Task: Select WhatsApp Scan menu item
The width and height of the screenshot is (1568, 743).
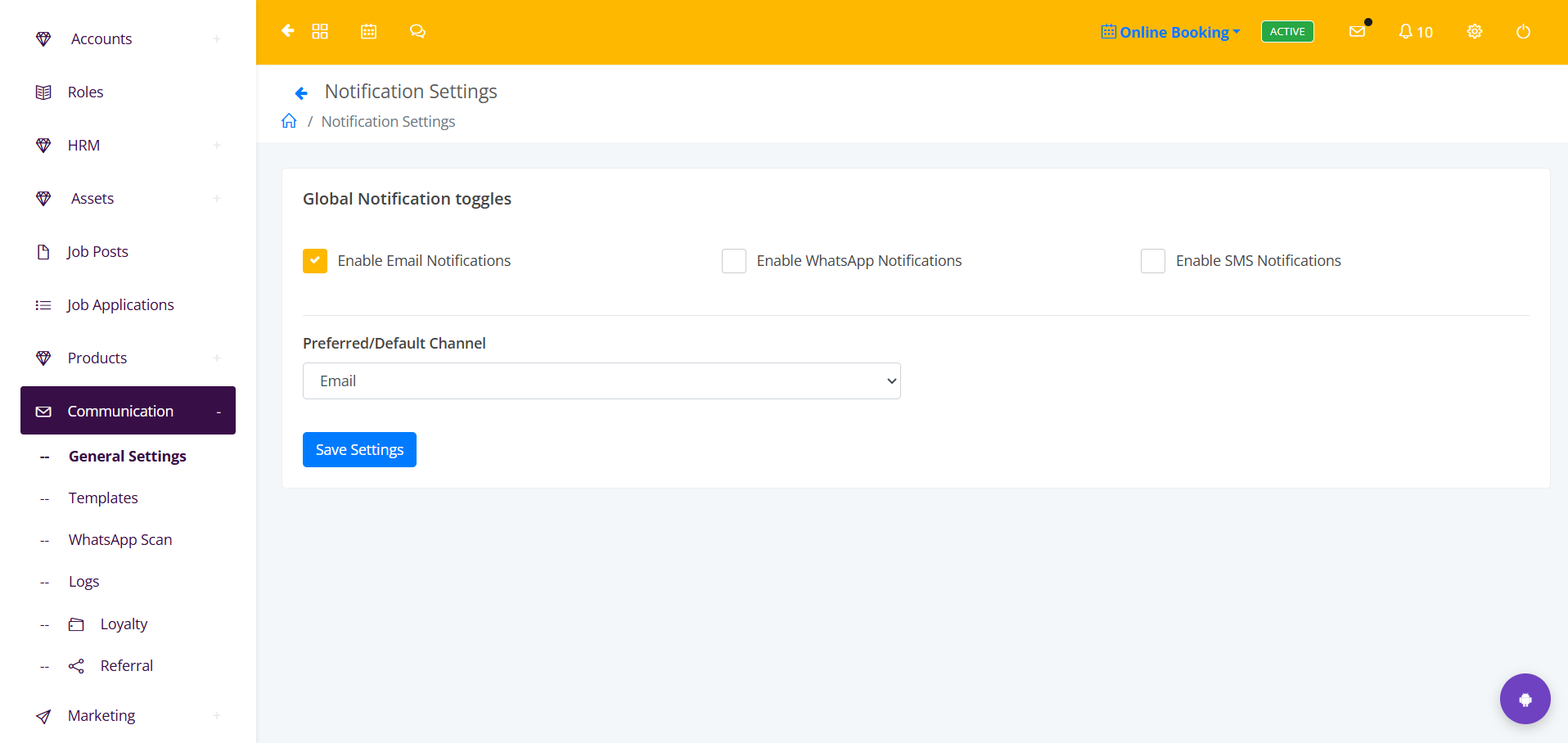Action: 120,539
